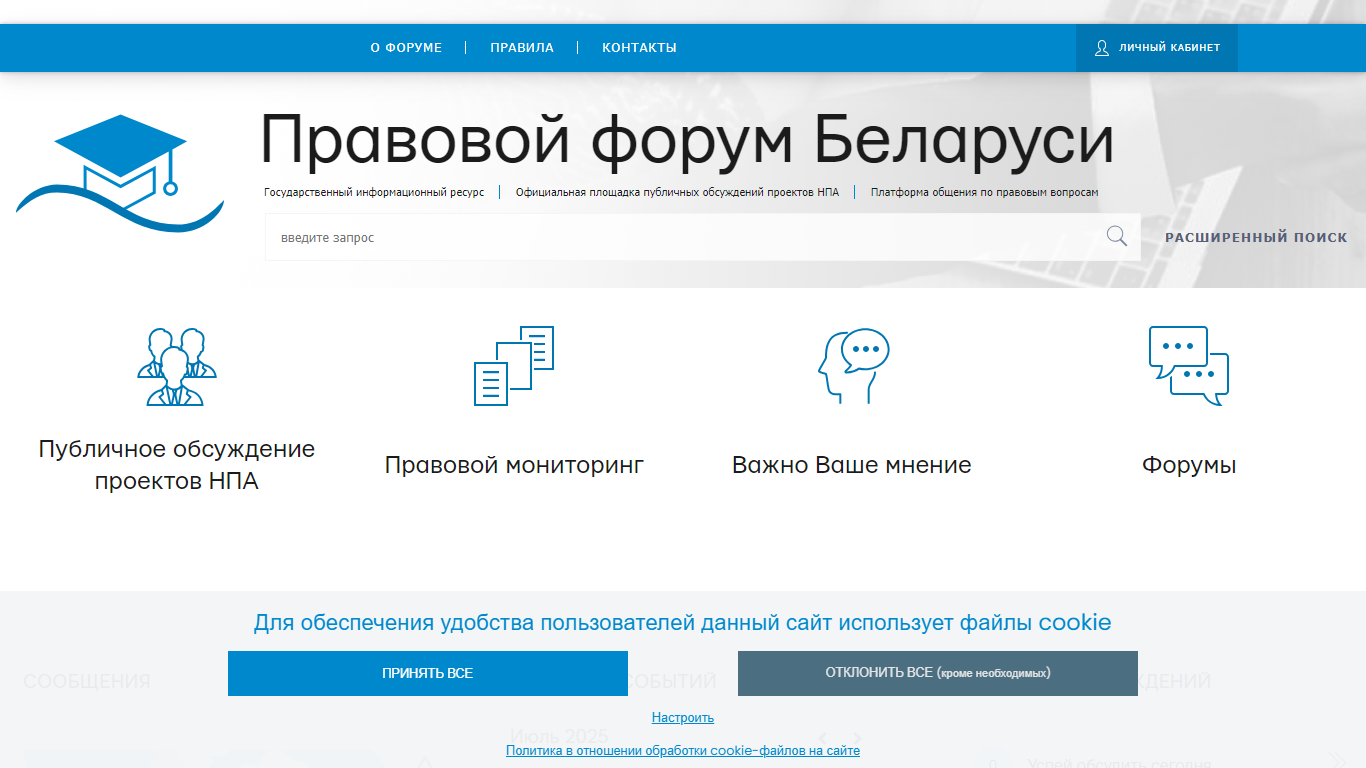Viewport: 1366px width, 768px height.
Task: Click the cookie notice heading text
Action: [683, 623]
